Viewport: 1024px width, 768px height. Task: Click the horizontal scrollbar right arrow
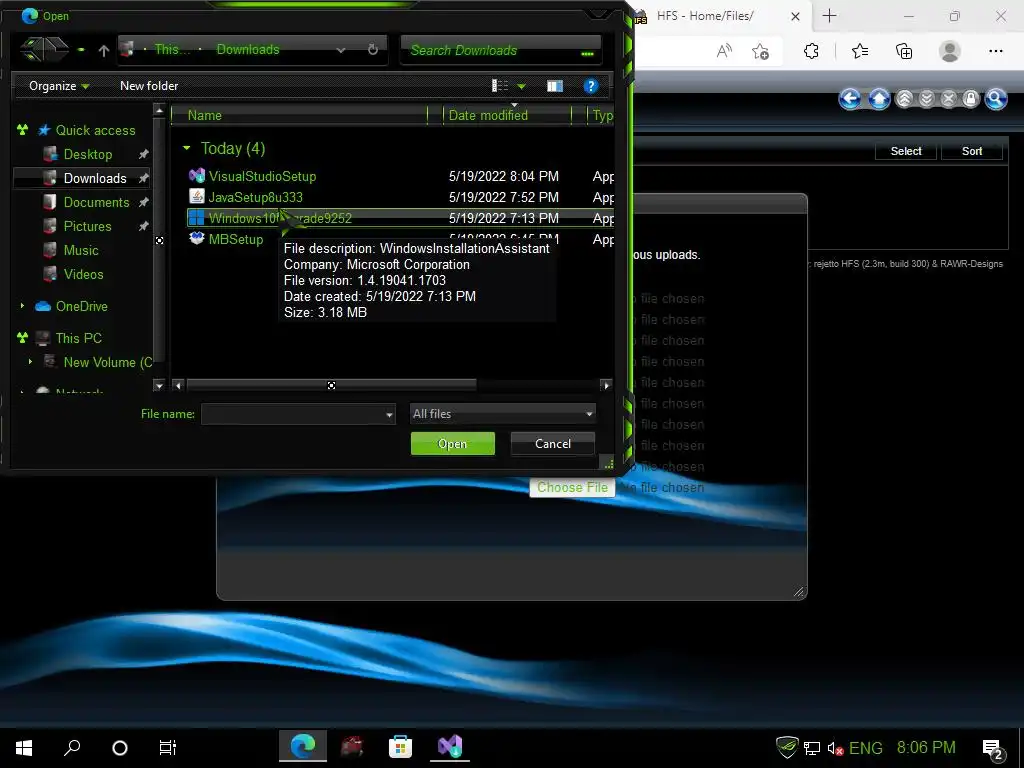[606, 385]
